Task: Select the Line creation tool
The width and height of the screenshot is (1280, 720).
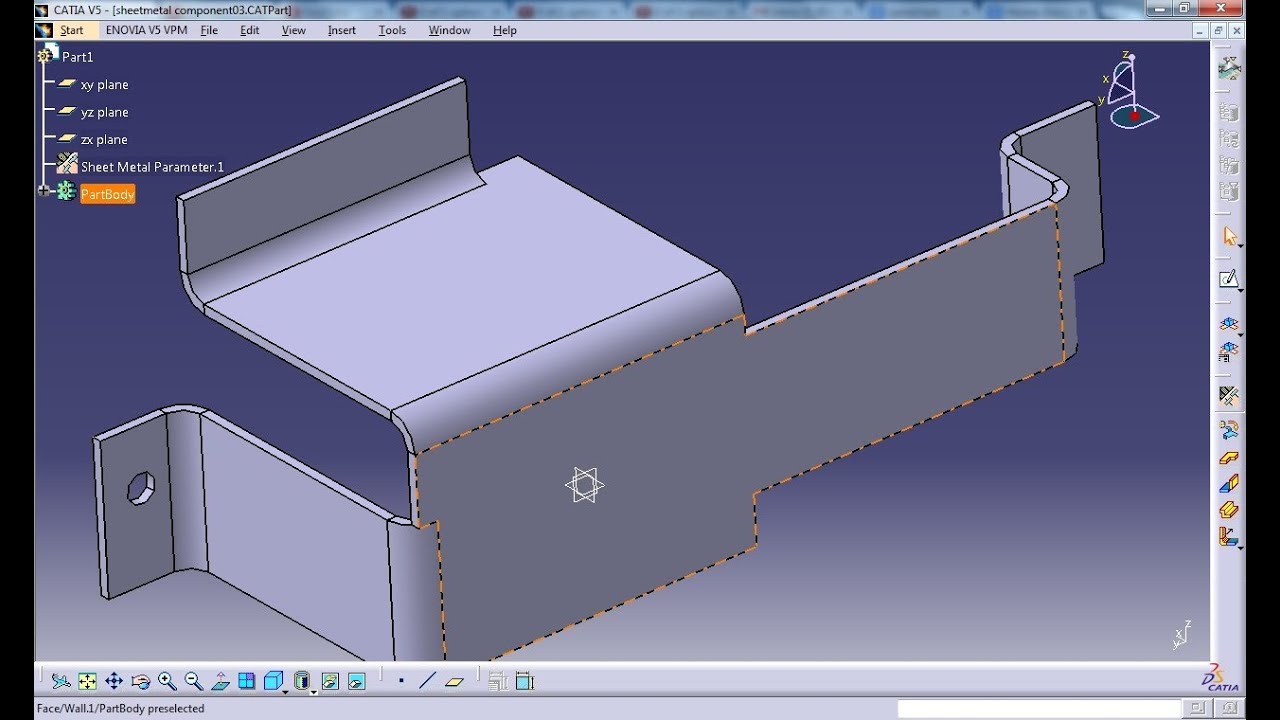Action: click(428, 681)
